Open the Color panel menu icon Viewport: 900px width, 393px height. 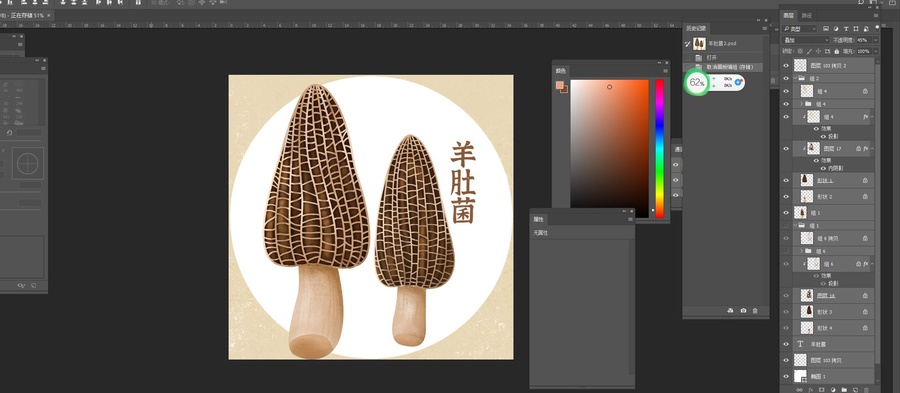[665, 71]
